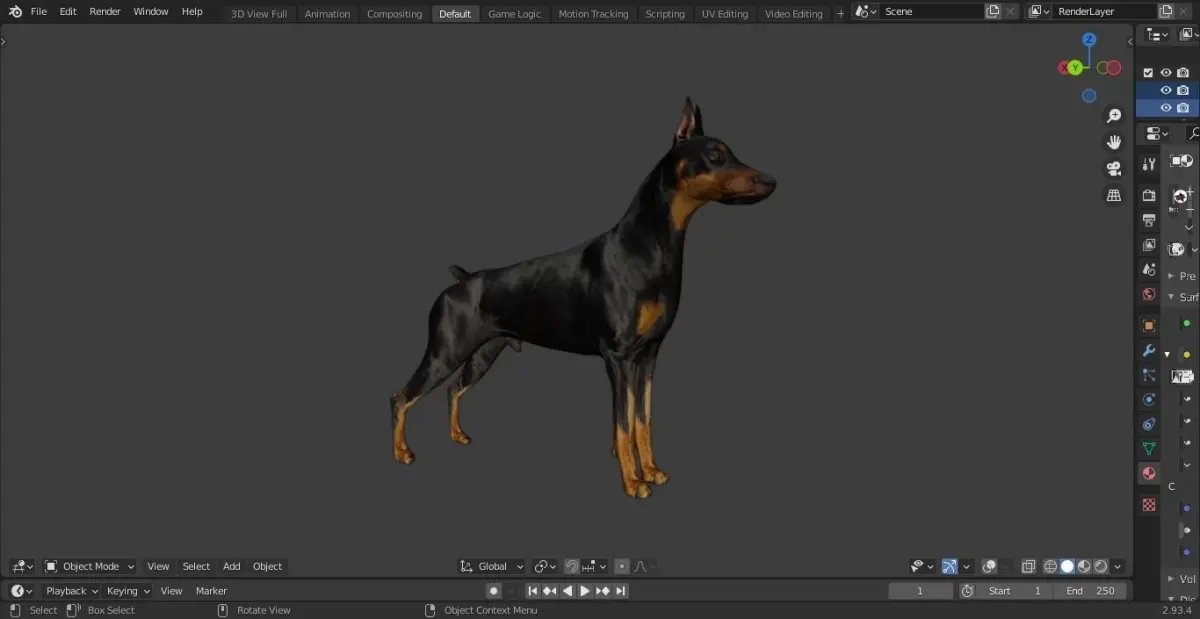The width and height of the screenshot is (1200, 619).
Task: Open the File menu
Action: coord(39,11)
